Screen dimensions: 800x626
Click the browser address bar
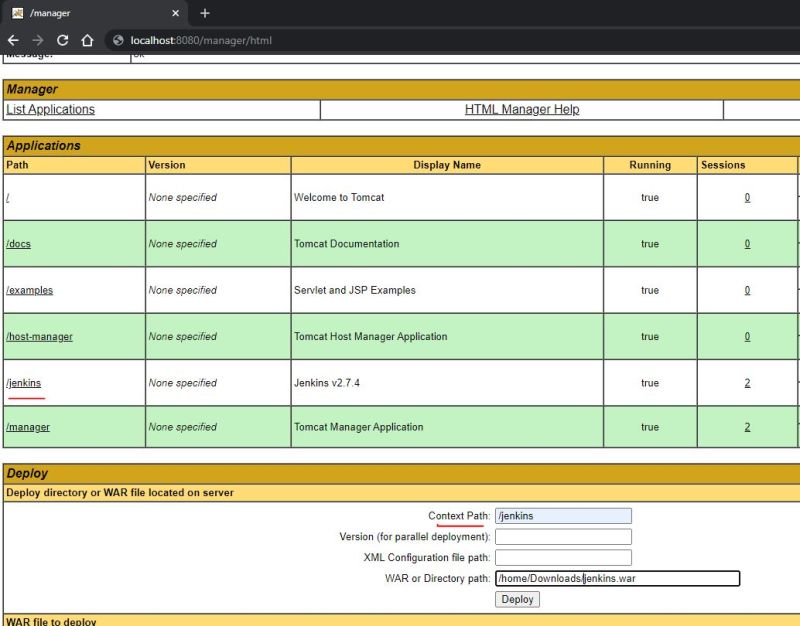[x=300, y=41]
